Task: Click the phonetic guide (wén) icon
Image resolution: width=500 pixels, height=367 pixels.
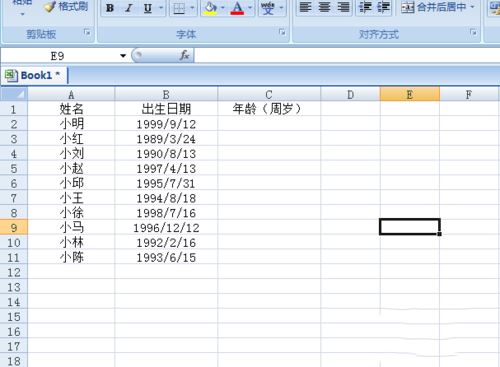Action: [268, 8]
